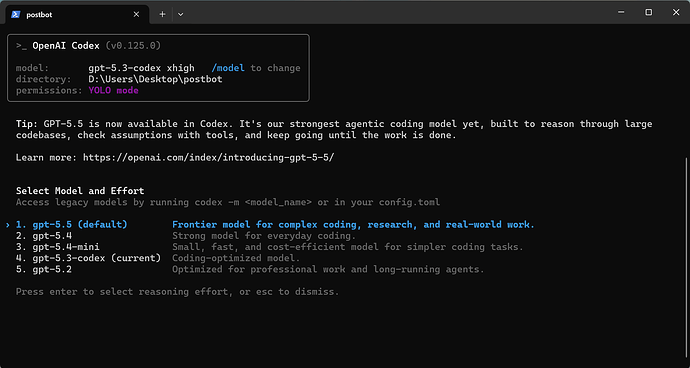Image resolution: width=690 pixels, height=368 pixels.
Task: Choose model option 2. gpt-5.4
Action: (44, 236)
